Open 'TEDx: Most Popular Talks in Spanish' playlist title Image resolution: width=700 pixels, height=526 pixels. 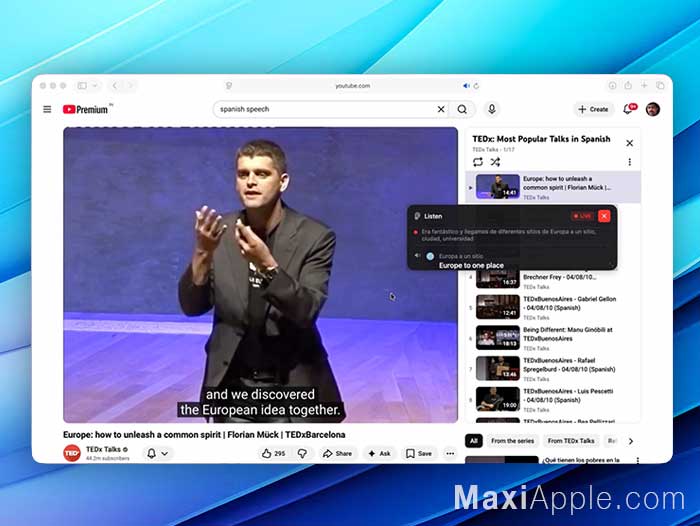(541, 139)
